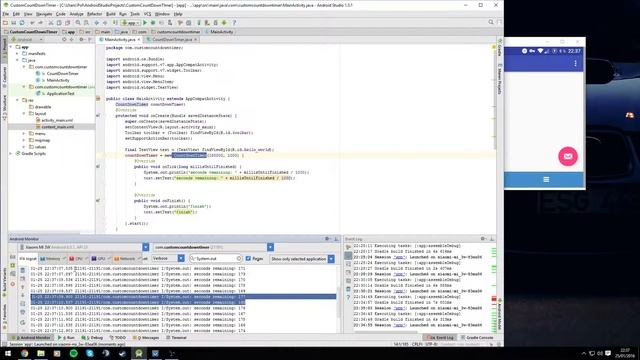Image resolution: width=640 pixels, height=360 pixels.
Task: Click the customcountdowntimer breadcrumb
Action: tap(176, 32)
